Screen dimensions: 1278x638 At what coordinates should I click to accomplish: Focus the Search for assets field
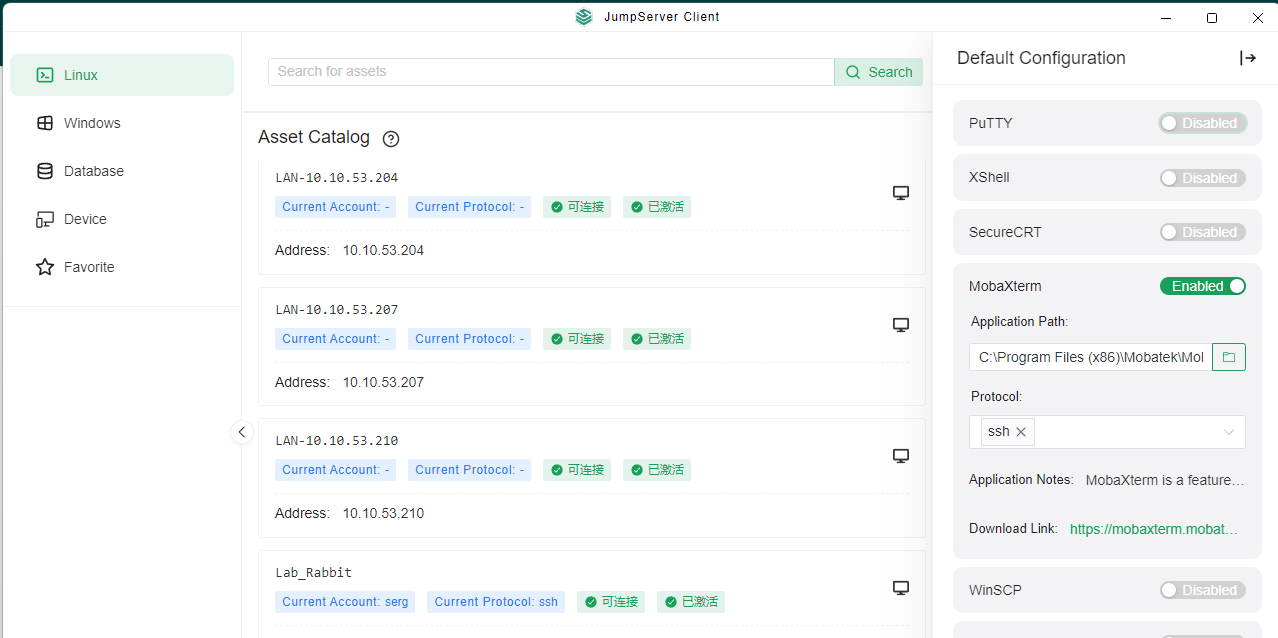pos(551,72)
